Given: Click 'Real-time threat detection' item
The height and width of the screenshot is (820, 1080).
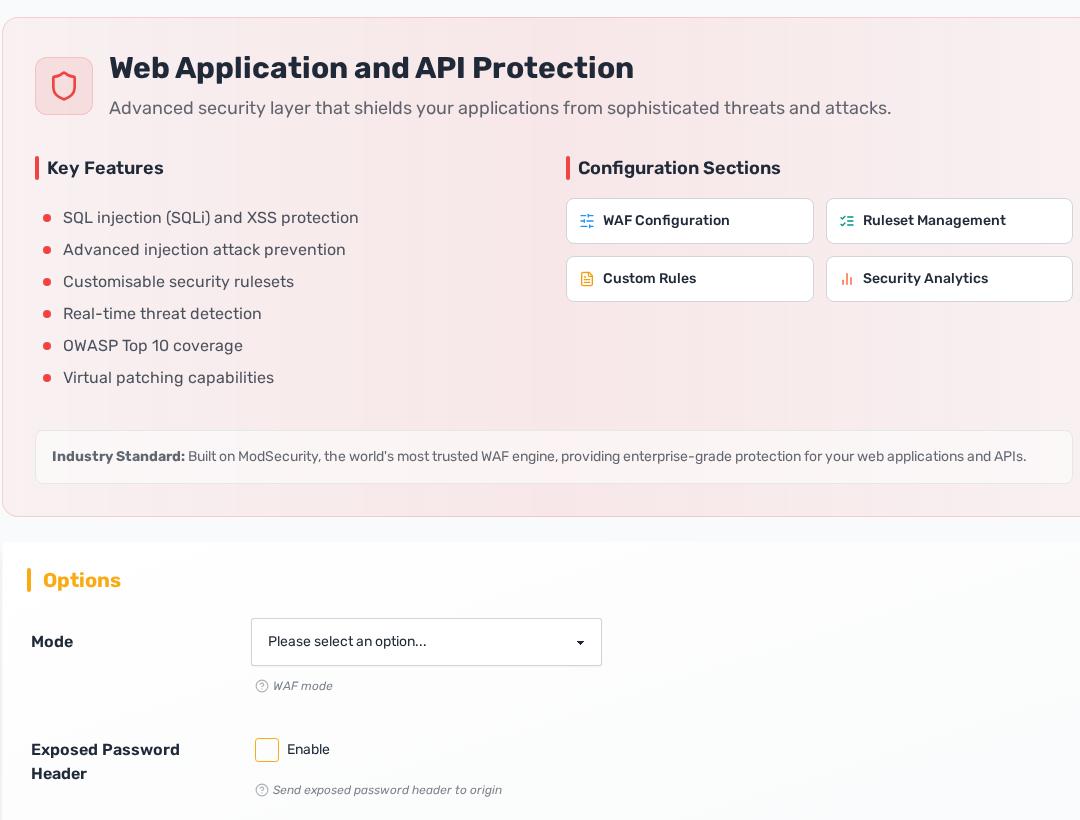Looking at the screenshot, I should coord(162,314).
